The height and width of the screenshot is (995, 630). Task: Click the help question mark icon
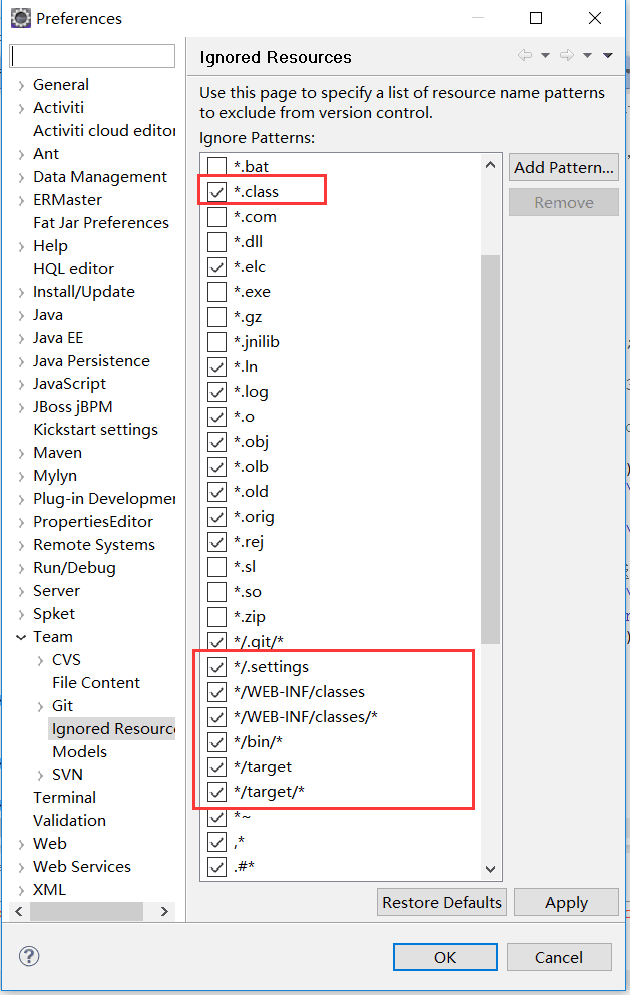29,957
